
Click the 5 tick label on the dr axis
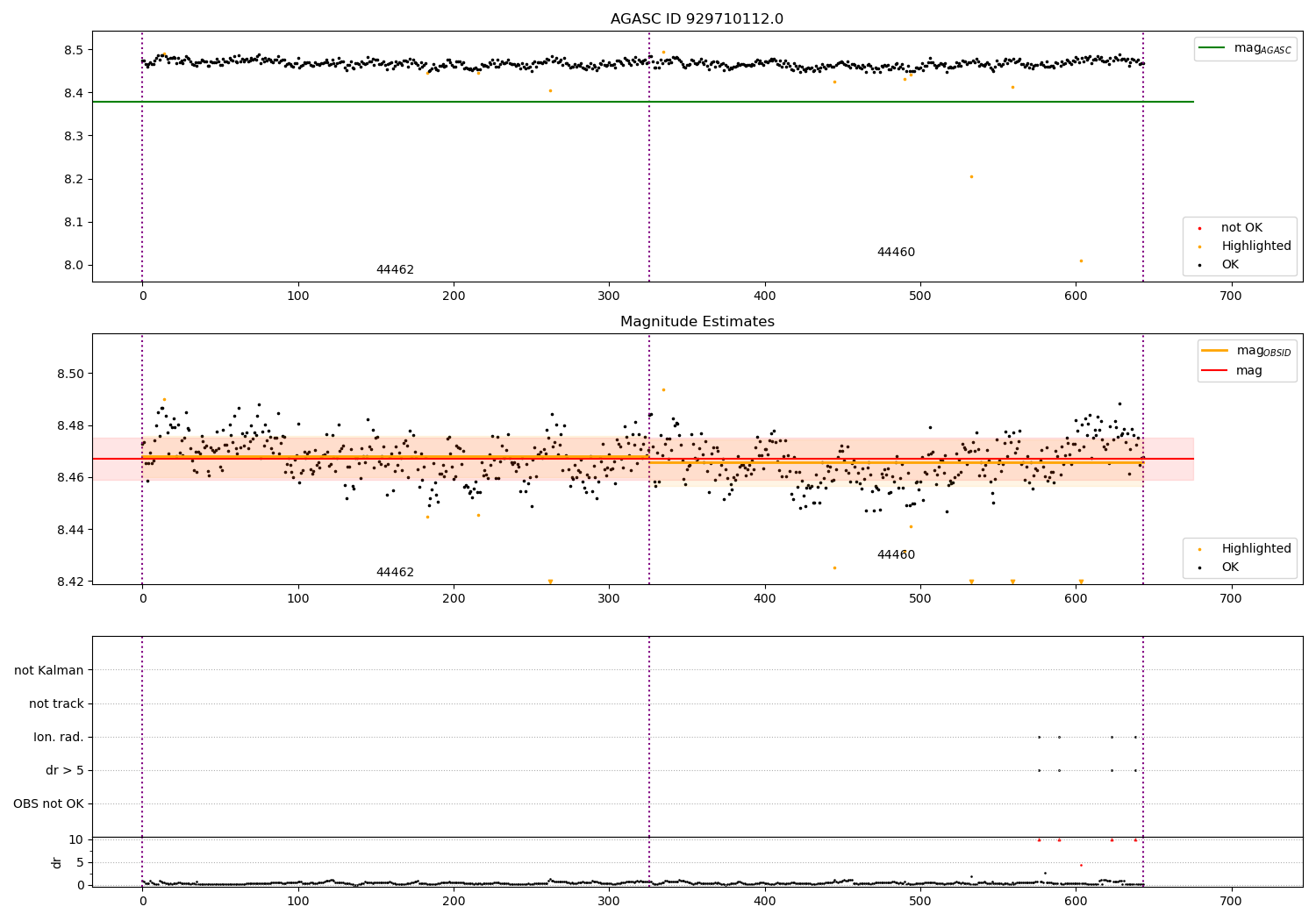coord(80,862)
